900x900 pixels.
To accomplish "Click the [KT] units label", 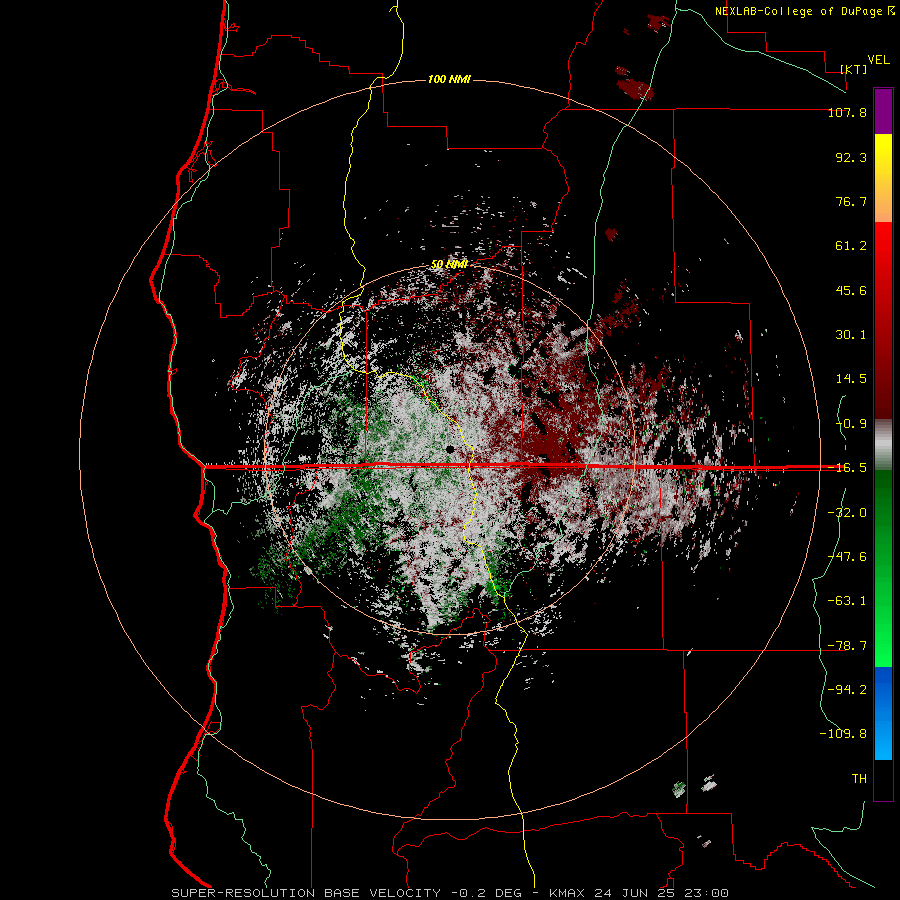I will click(x=854, y=69).
